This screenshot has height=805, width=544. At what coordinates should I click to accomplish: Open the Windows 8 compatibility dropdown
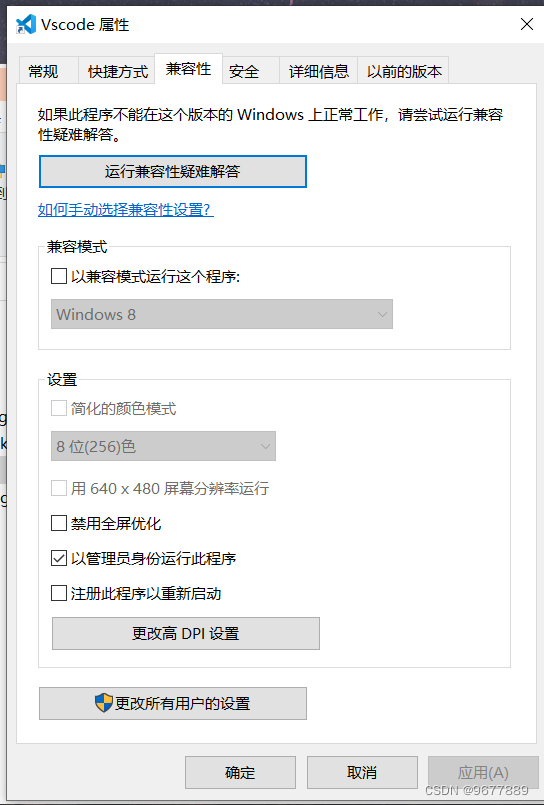222,314
